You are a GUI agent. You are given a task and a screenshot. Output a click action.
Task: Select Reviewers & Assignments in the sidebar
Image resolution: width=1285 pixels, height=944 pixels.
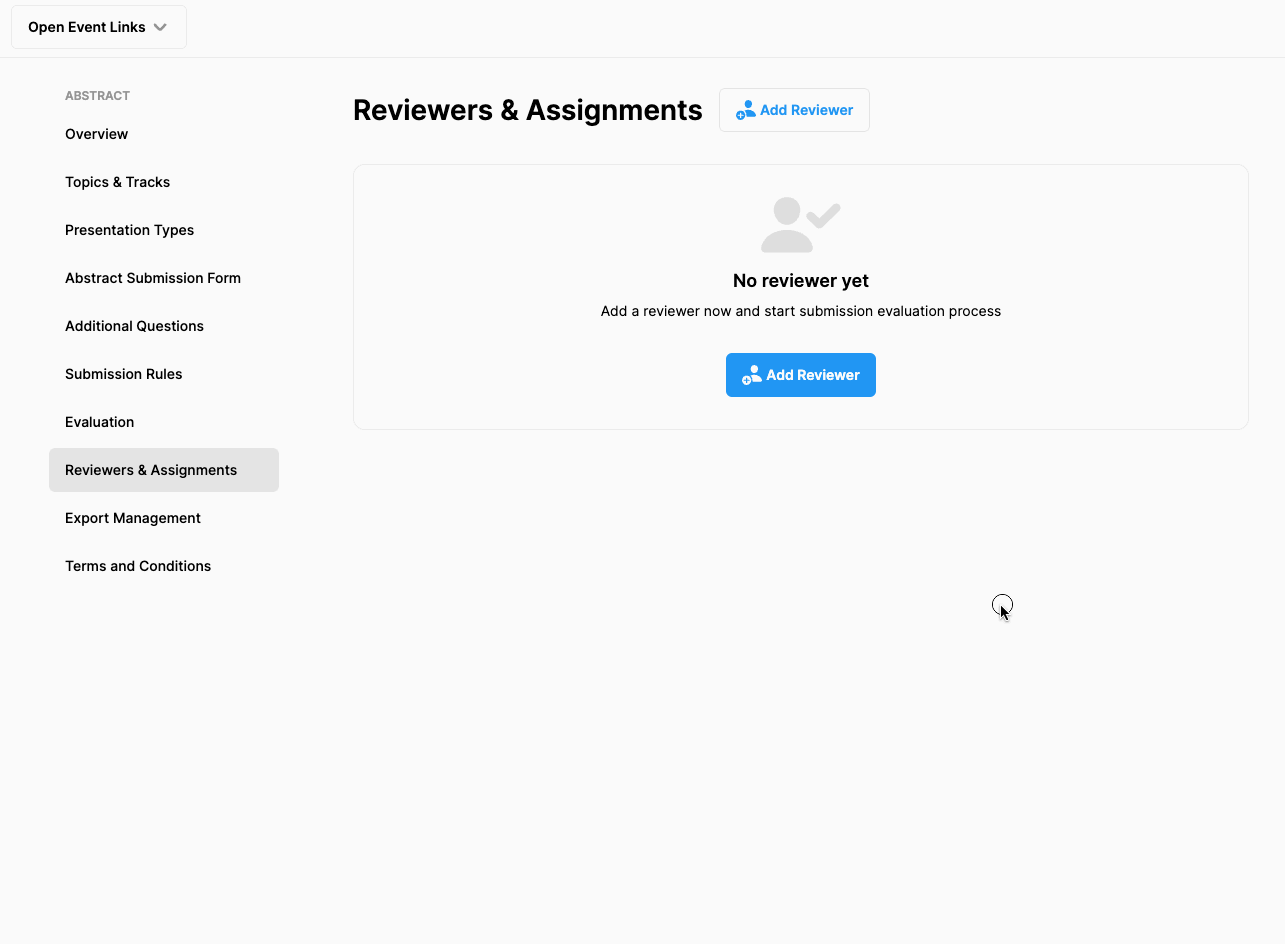coord(151,470)
